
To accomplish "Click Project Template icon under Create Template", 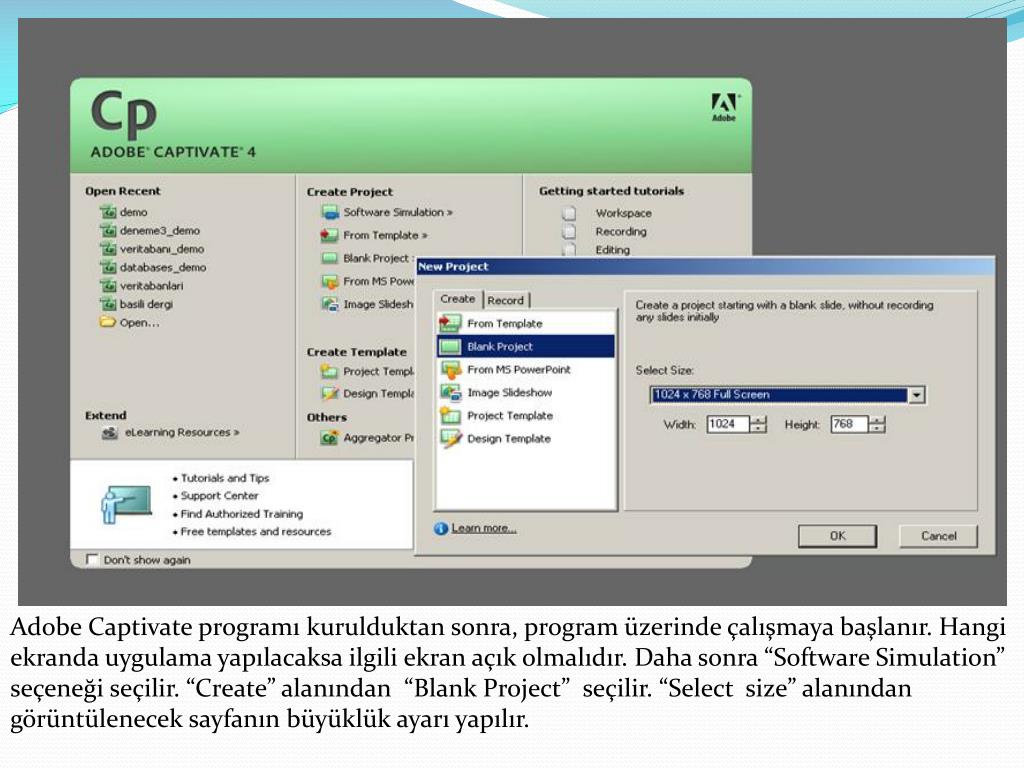I will [x=329, y=372].
